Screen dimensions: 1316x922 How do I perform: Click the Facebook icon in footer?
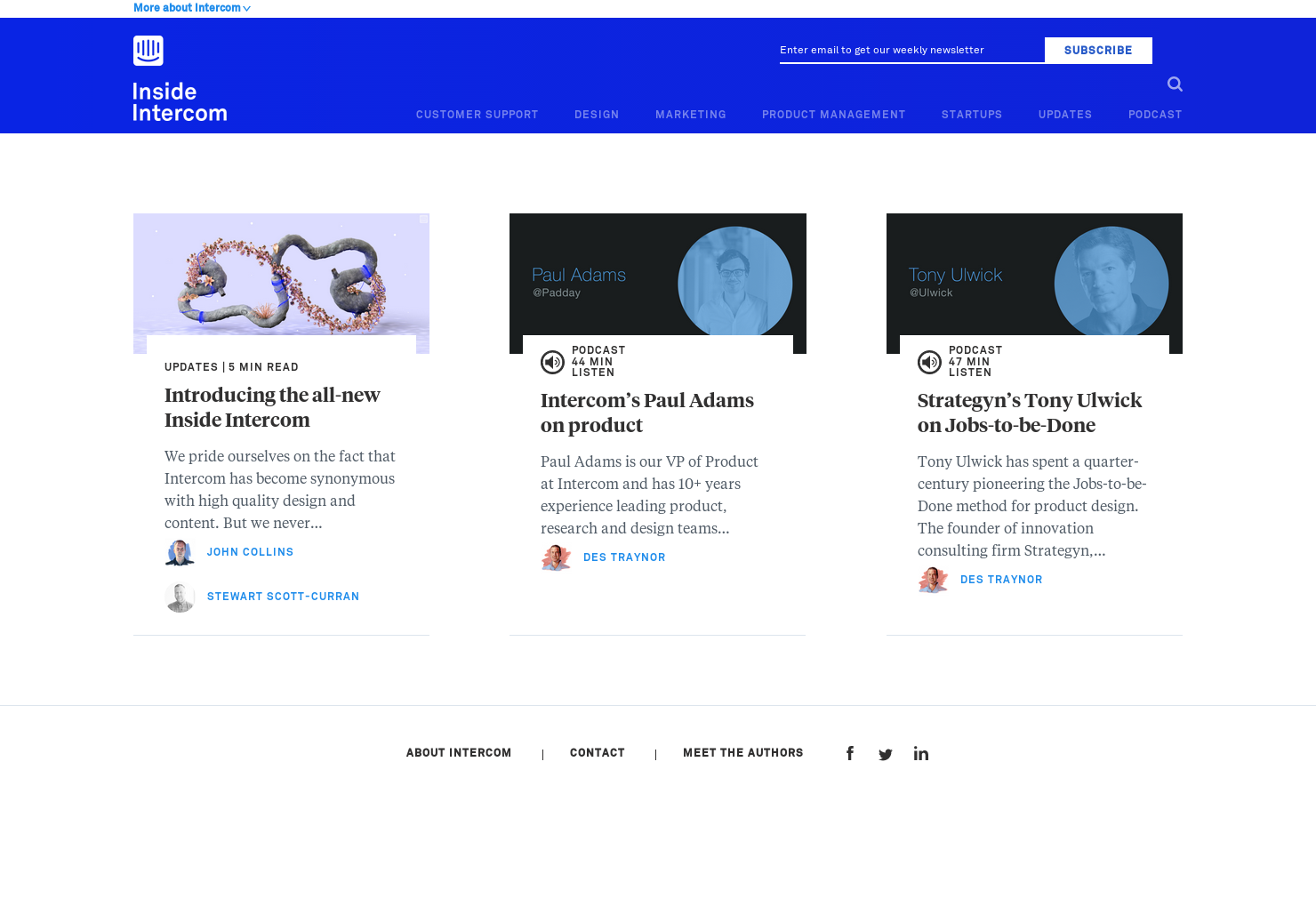[849, 753]
